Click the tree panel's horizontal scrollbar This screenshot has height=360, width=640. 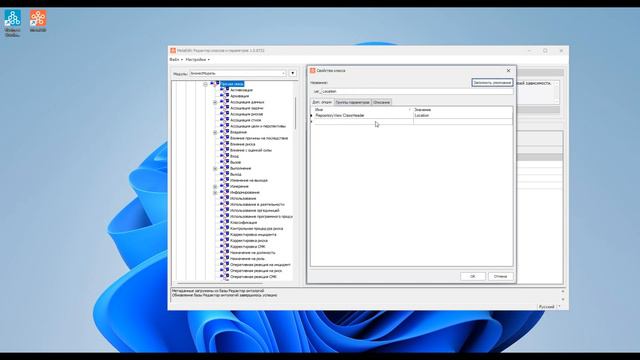coord(220,283)
